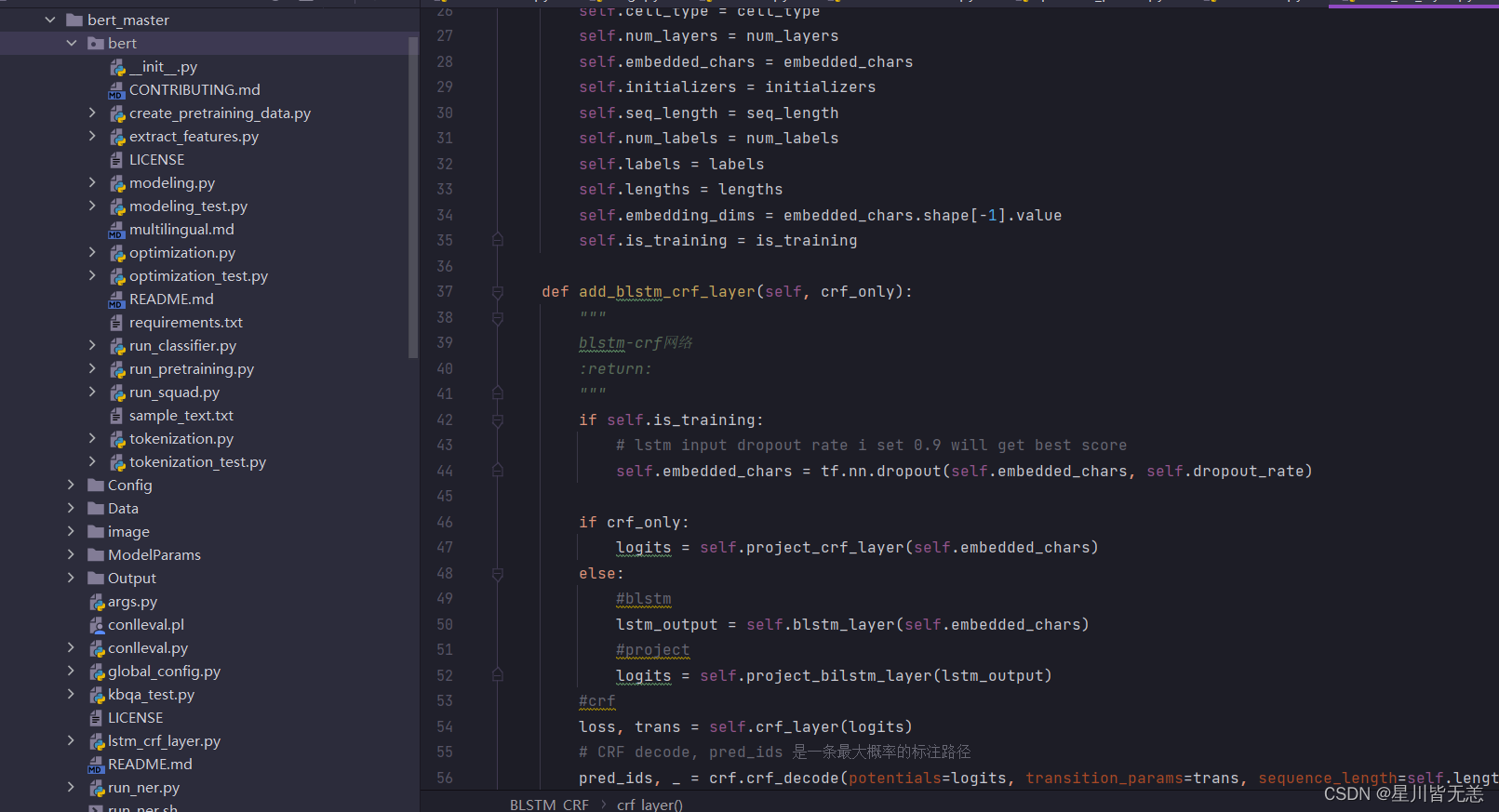
Task: Select the conlleval.pl perl file icon
Action: point(96,625)
